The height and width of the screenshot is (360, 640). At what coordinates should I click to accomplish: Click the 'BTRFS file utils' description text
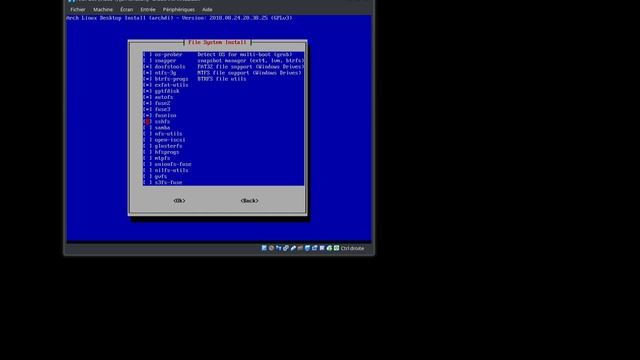pos(222,79)
